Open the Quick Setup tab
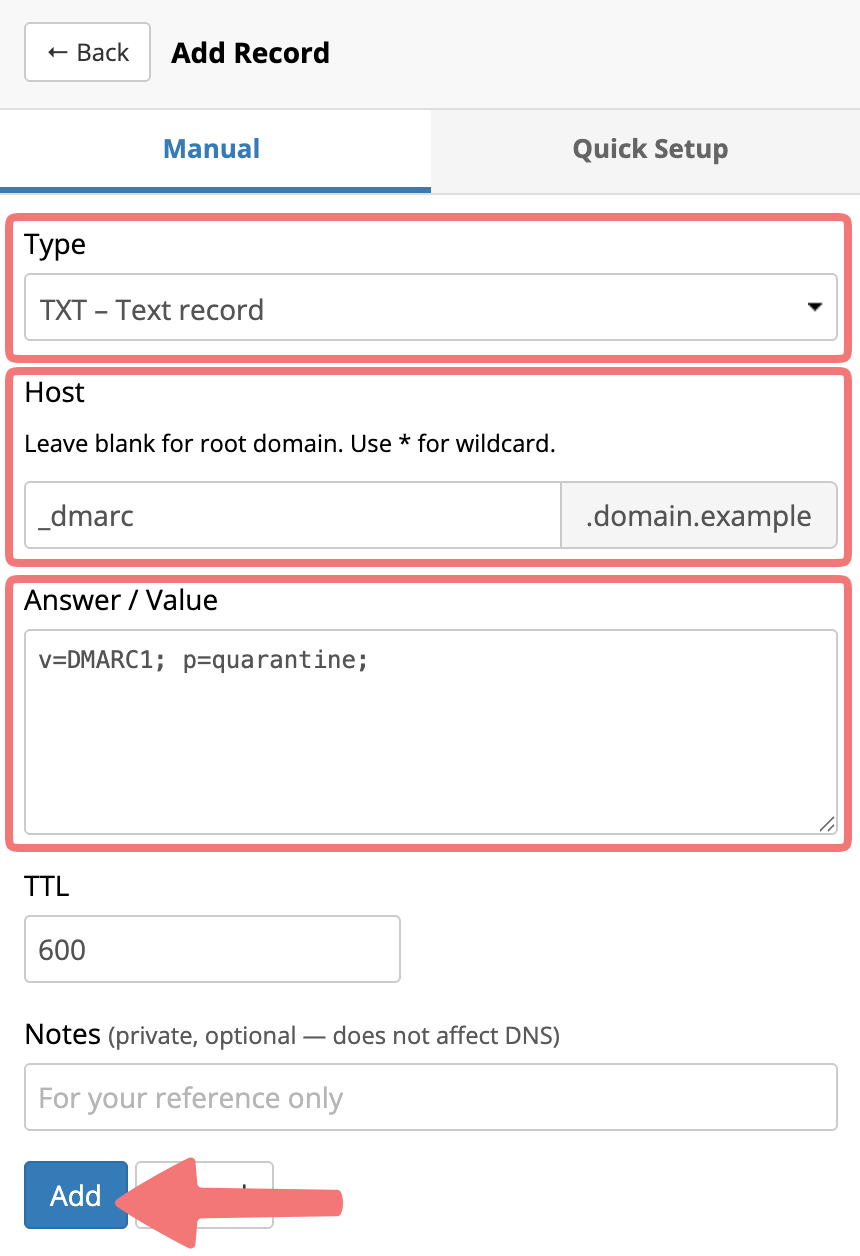 (650, 149)
